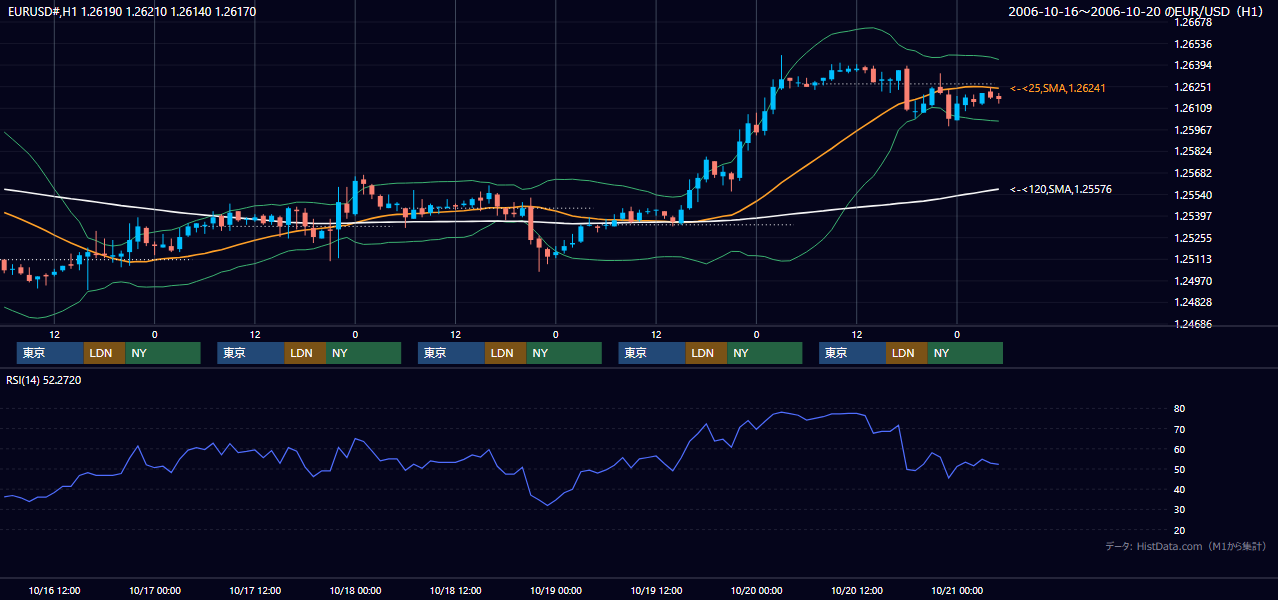Select the 10/19 00:00 time axis label

[x=555, y=590]
